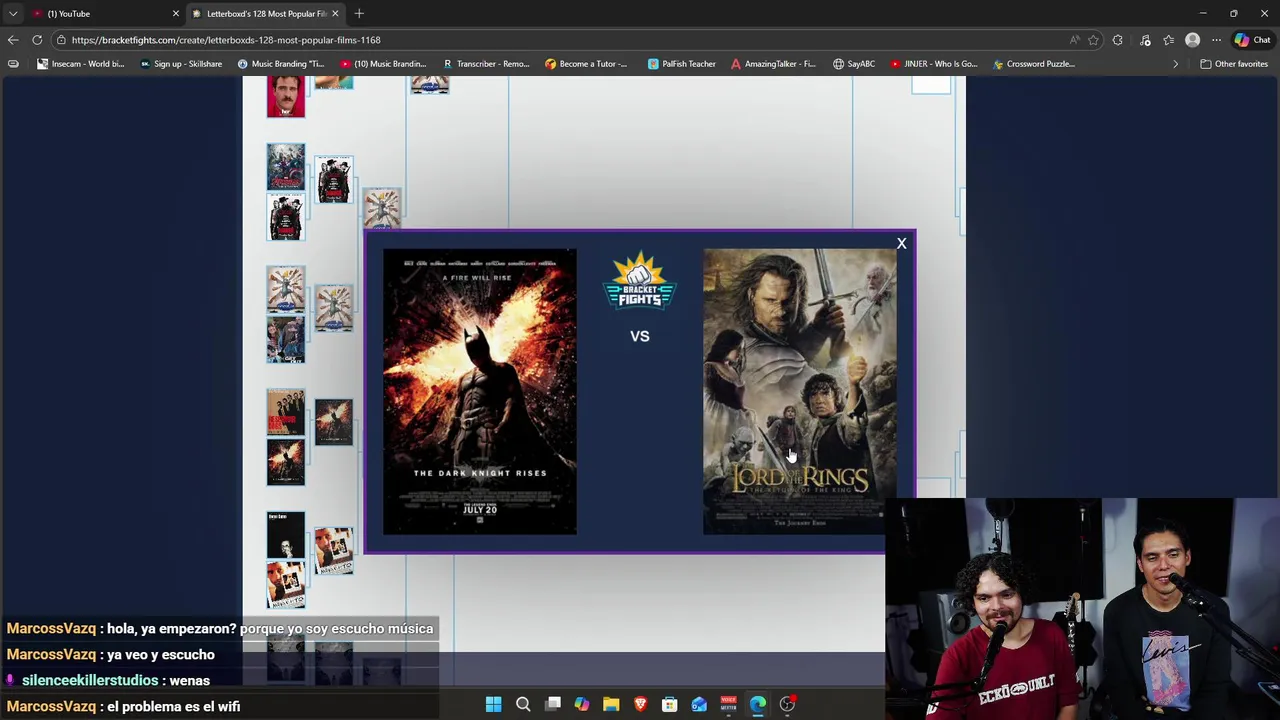Go back to the previous page
Viewport: 1280px width, 720px height.
13,40
